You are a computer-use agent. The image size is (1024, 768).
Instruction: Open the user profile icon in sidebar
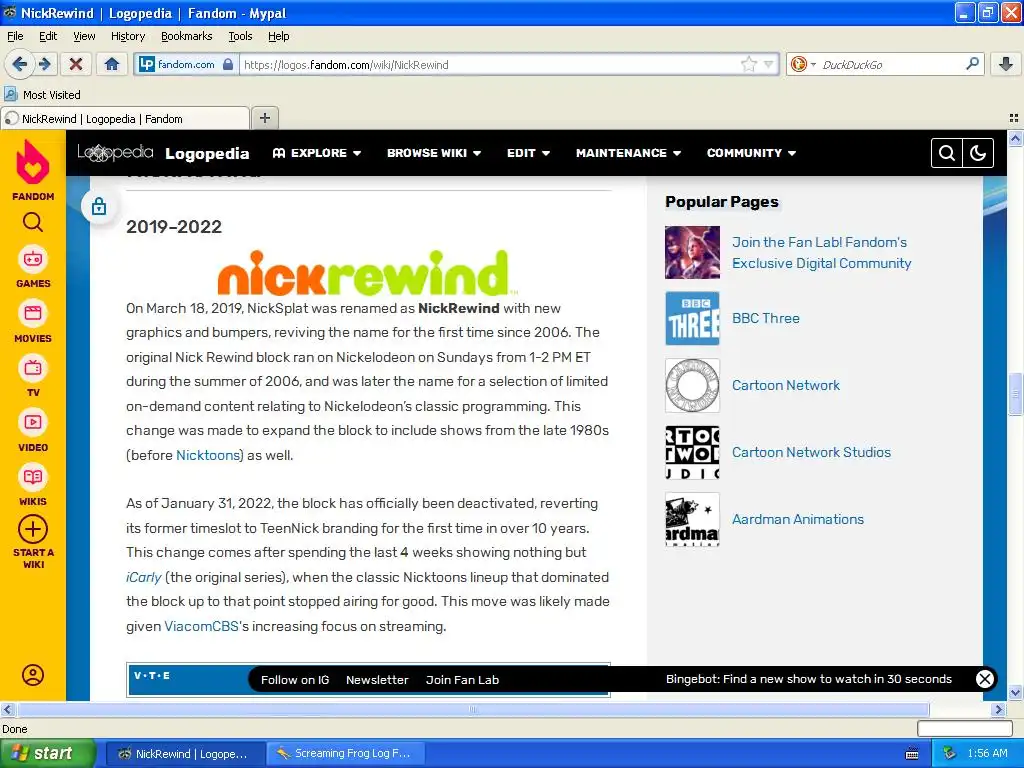33,675
